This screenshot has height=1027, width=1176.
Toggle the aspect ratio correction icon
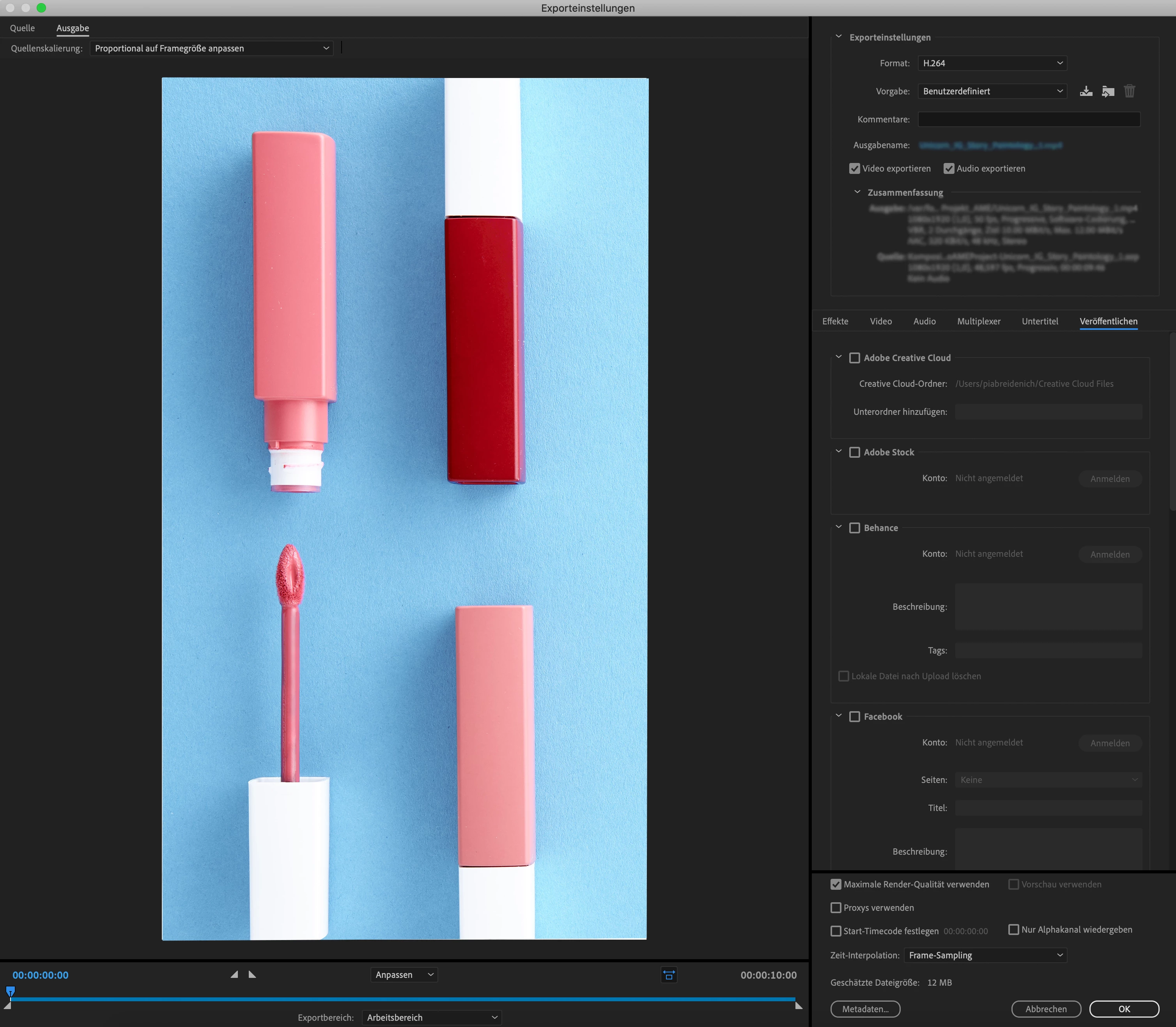669,975
